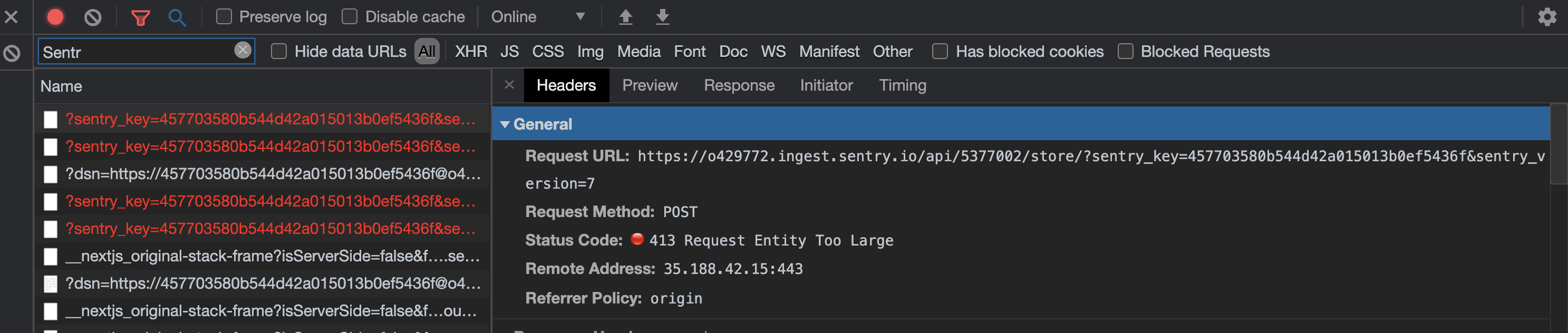The height and width of the screenshot is (333, 1568).
Task: Enable the Preserve log checkbox
Action: pyautogui.click(x=224, y=16)
